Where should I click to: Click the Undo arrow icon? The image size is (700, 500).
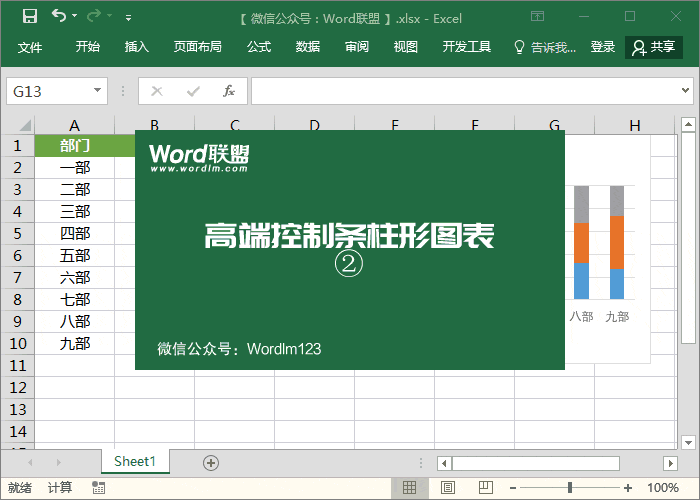pyautogui.click(x=59, y=16)
